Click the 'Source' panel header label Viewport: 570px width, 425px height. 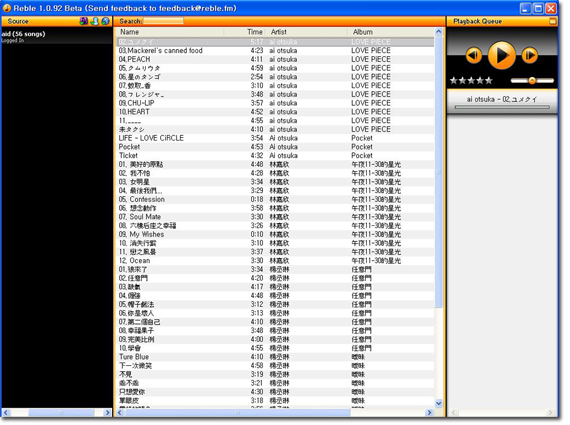[18, 21]
